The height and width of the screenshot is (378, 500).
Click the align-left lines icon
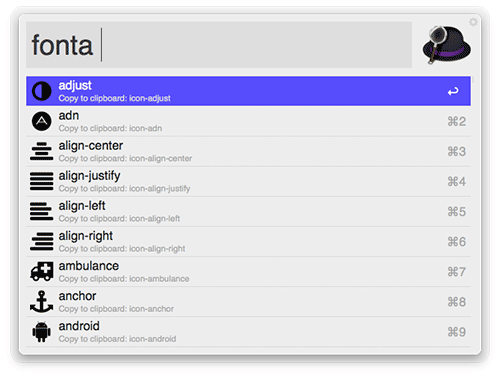point(42,211)
